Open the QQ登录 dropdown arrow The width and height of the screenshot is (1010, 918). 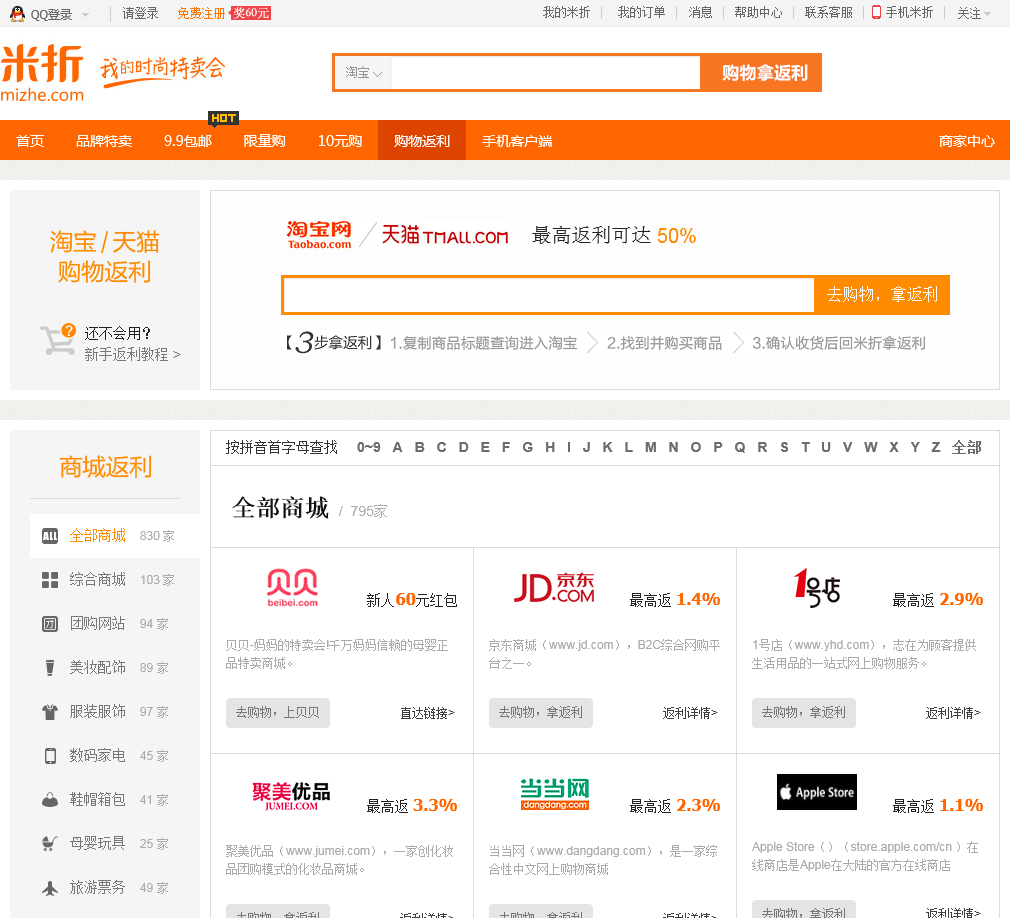click(85, 15)
